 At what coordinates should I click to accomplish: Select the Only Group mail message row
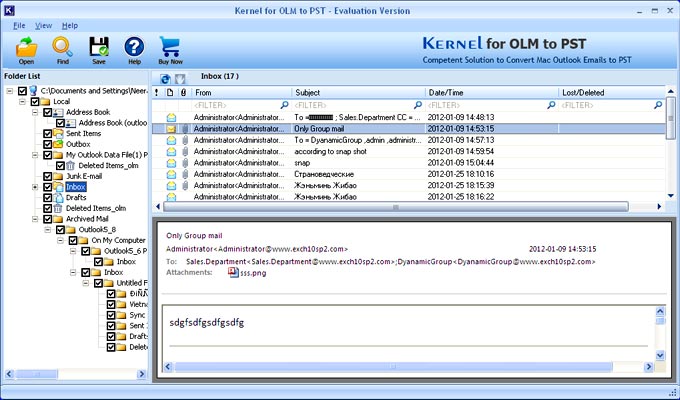coord(409,129)
